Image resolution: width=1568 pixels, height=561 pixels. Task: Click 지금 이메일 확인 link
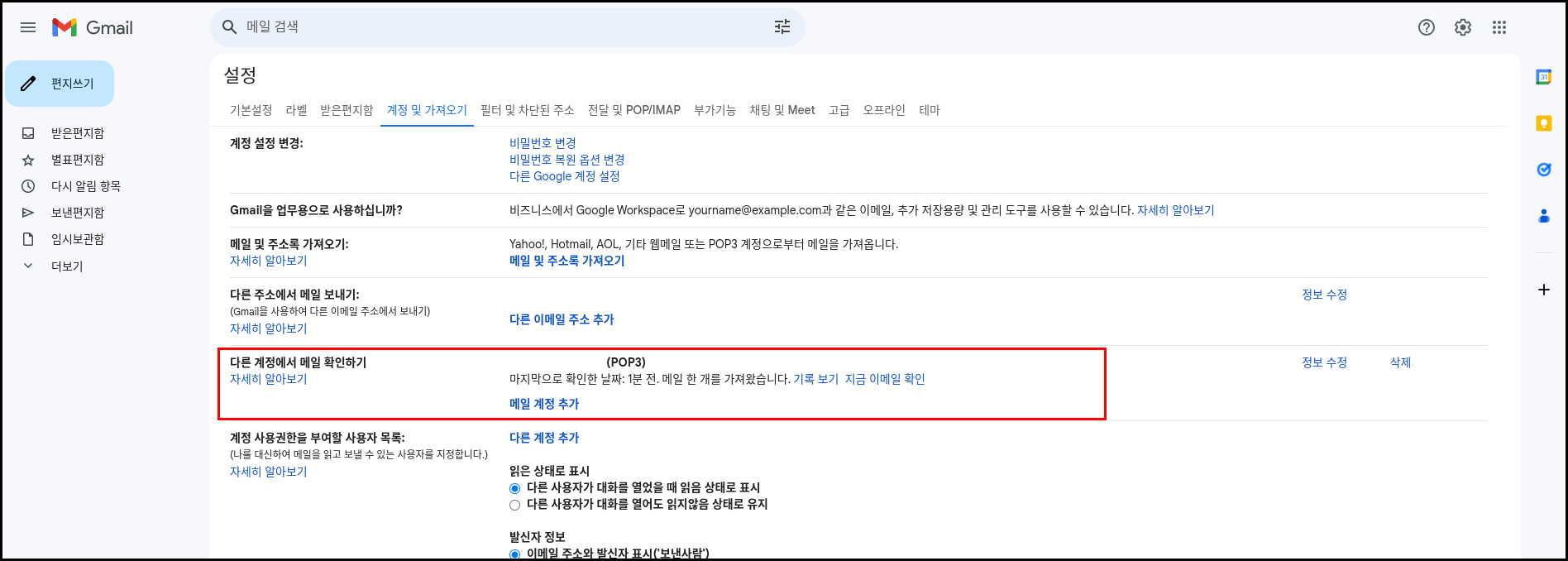click(885, 379)
